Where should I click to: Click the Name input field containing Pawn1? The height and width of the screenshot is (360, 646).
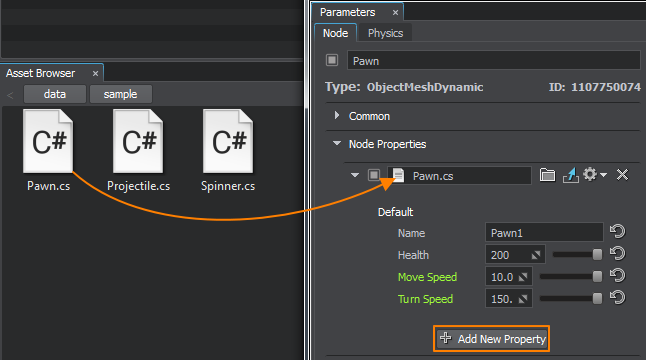click(544, 233)
